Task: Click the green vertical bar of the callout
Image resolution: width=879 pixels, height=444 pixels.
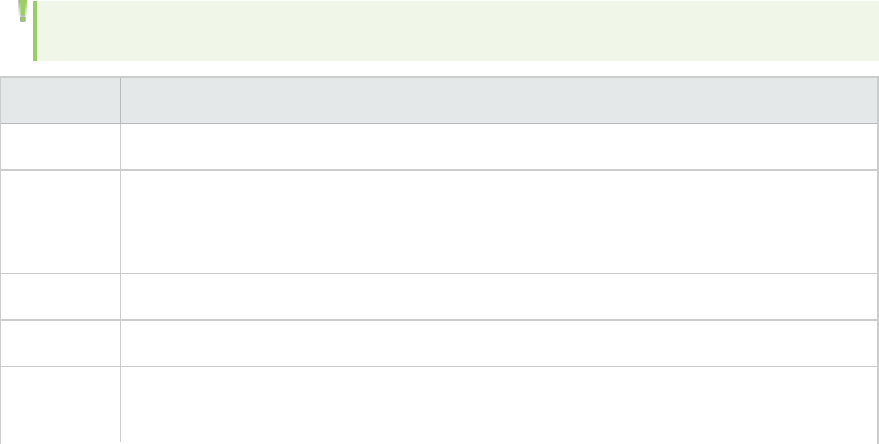Action: pyautogui.click(x=35, y=31)
